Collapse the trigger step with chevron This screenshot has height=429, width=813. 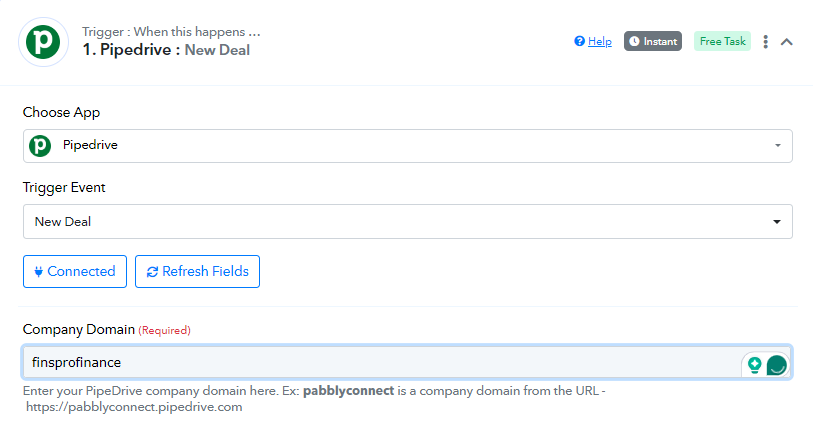click(787, 42)
